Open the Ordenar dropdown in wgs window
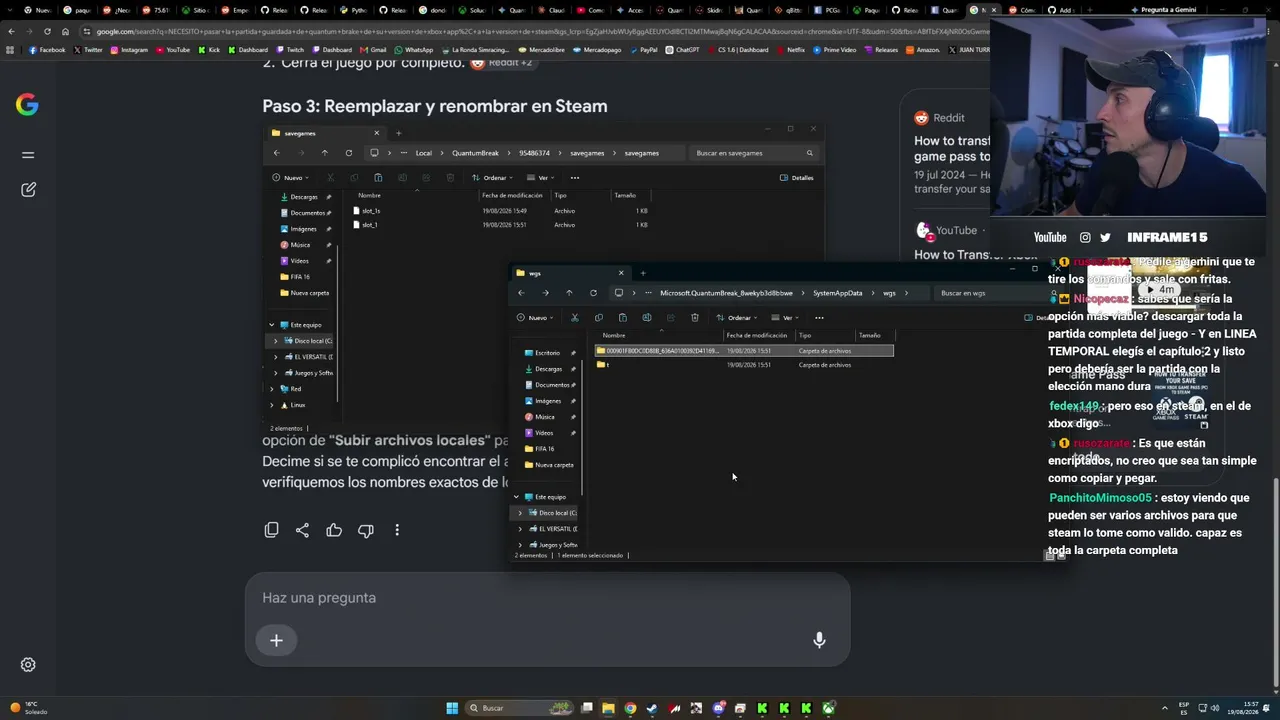 tap(737, 318)
